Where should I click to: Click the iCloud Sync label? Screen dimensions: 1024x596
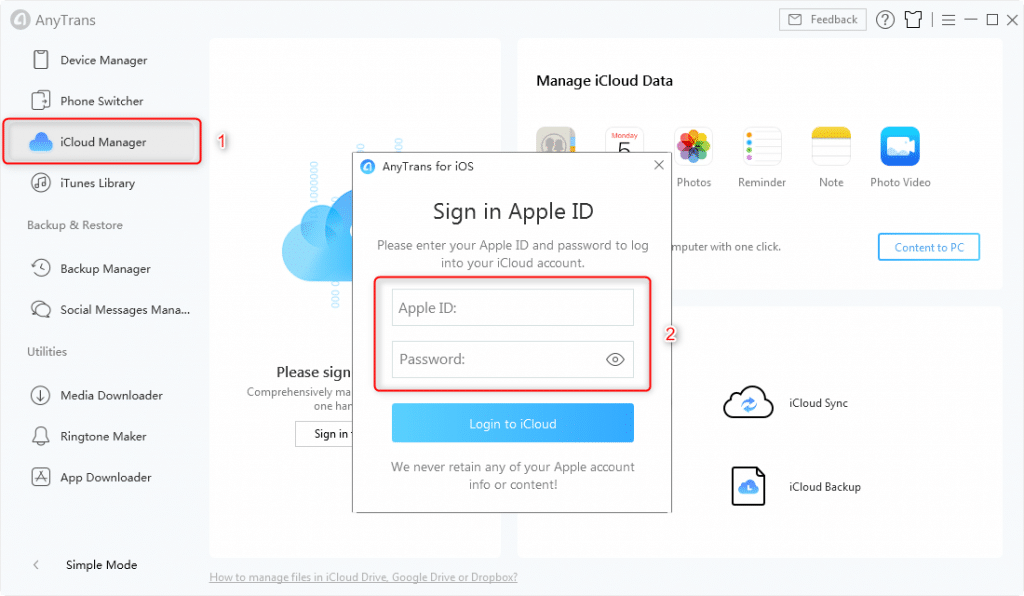(x=818, y=403)
